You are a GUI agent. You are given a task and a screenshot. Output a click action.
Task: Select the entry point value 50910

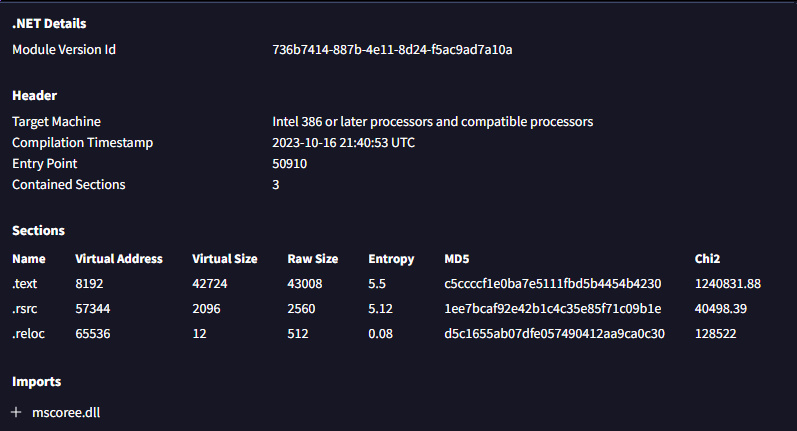point(290,164)
